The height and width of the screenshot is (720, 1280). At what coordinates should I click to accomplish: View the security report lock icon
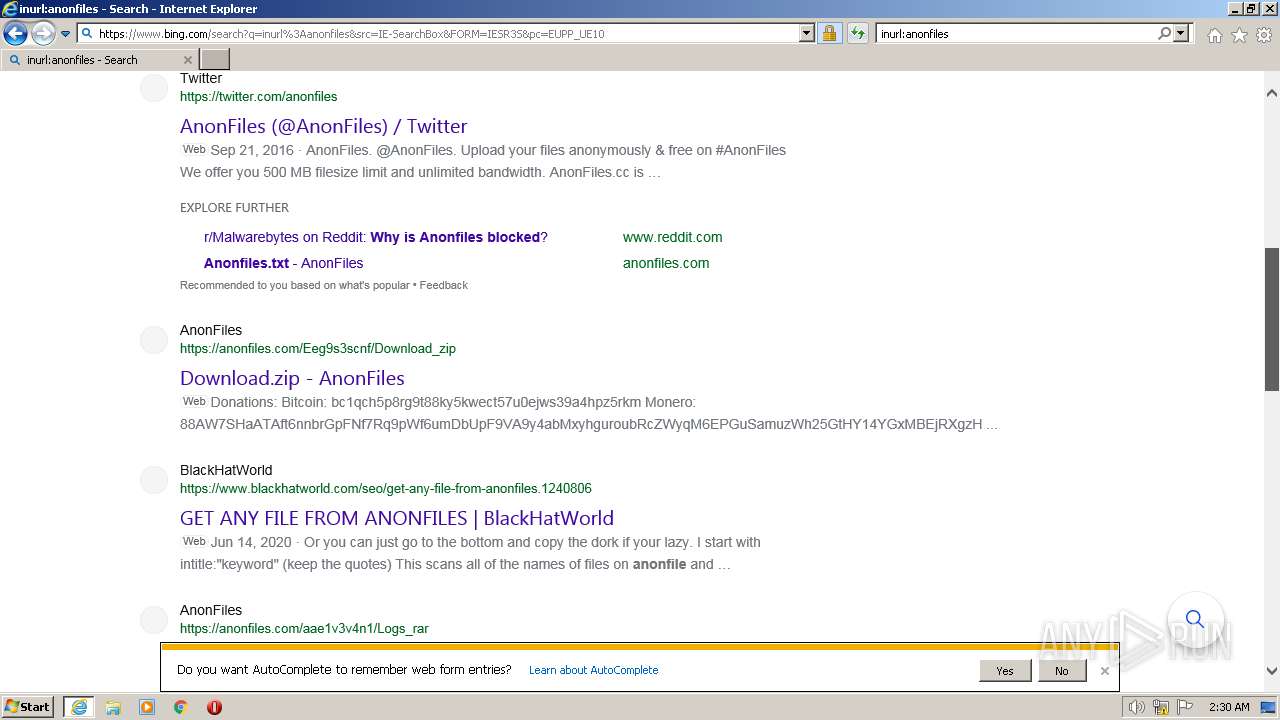coord(829,34)
